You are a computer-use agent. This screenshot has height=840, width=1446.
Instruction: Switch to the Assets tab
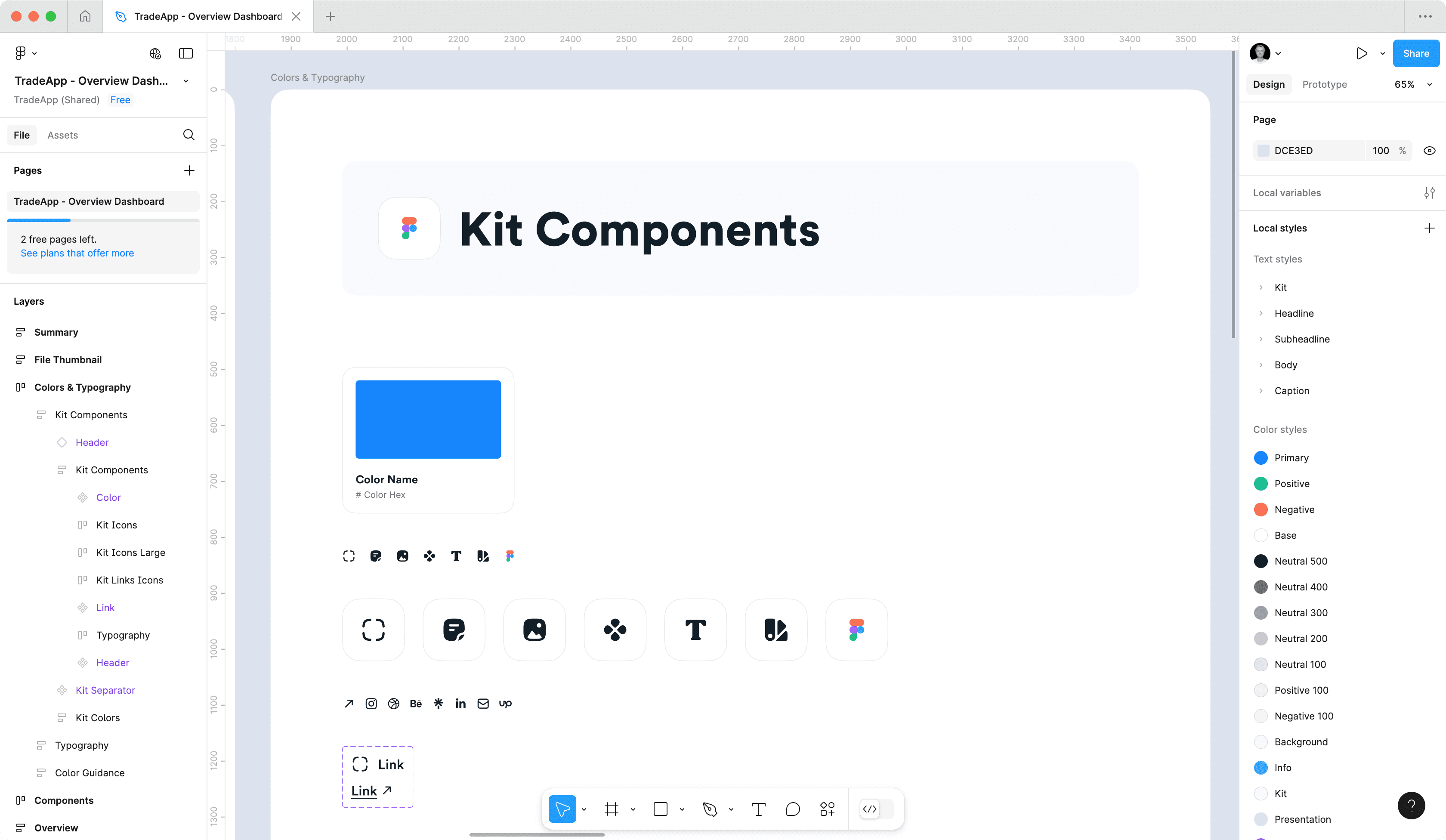(x=62, y=135)
